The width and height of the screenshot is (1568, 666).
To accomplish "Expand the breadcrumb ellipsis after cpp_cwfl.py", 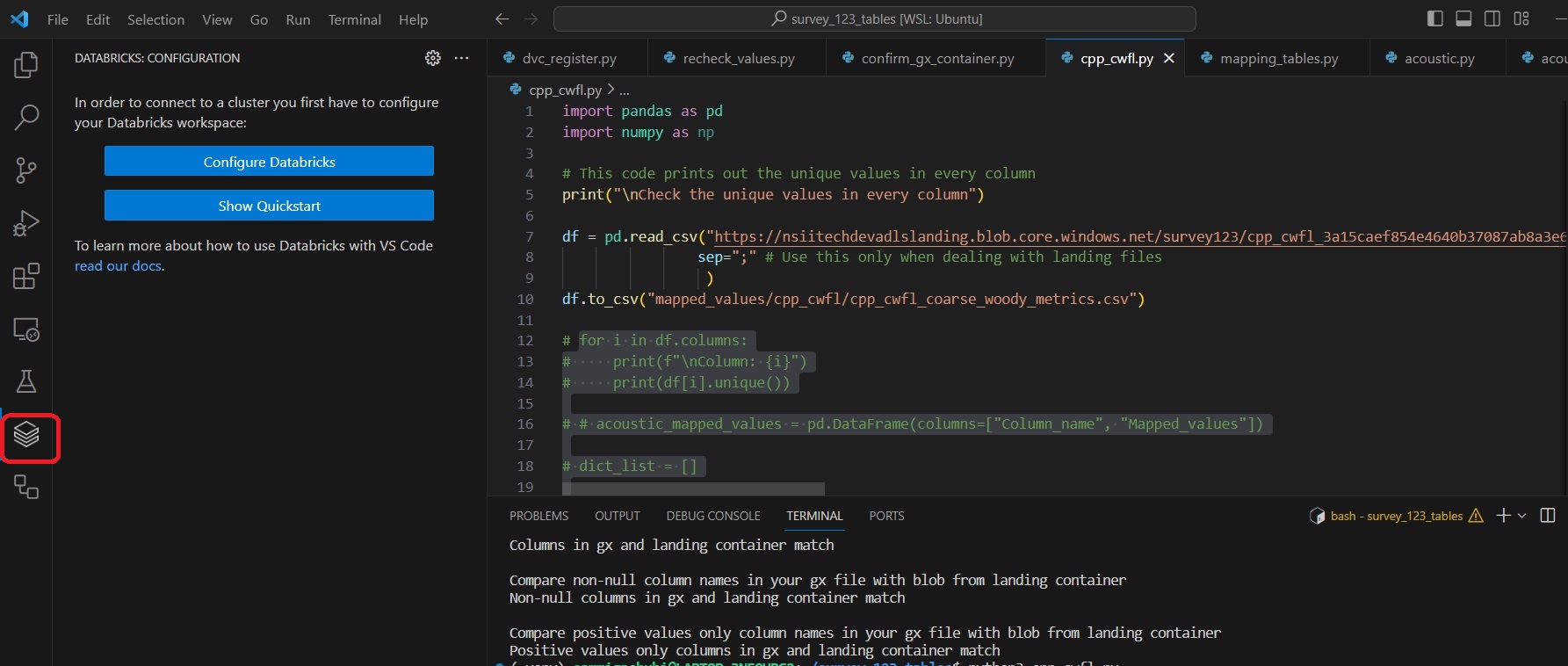I will 624,90.
